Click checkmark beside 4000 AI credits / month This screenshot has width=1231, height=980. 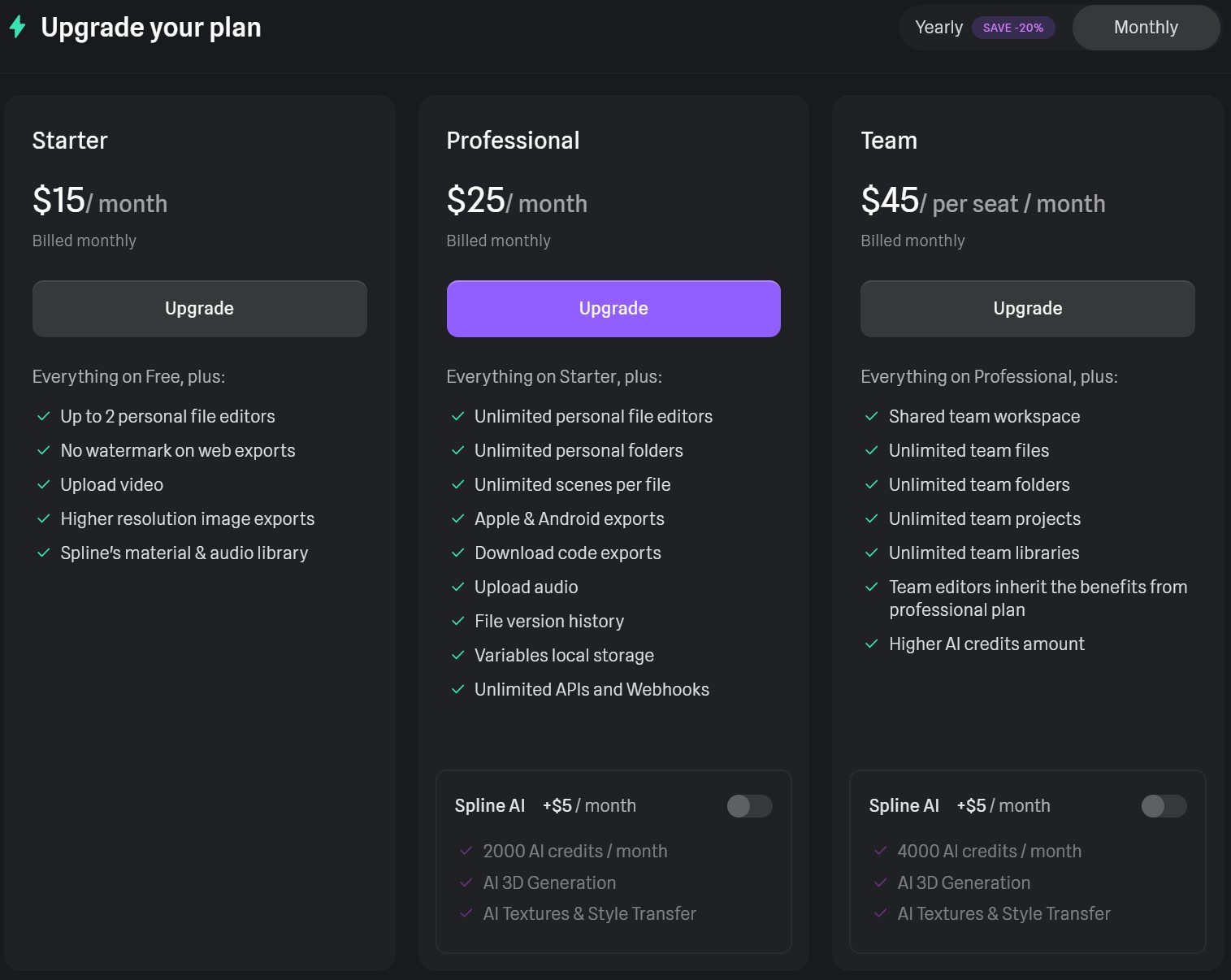tap(881, 851)
